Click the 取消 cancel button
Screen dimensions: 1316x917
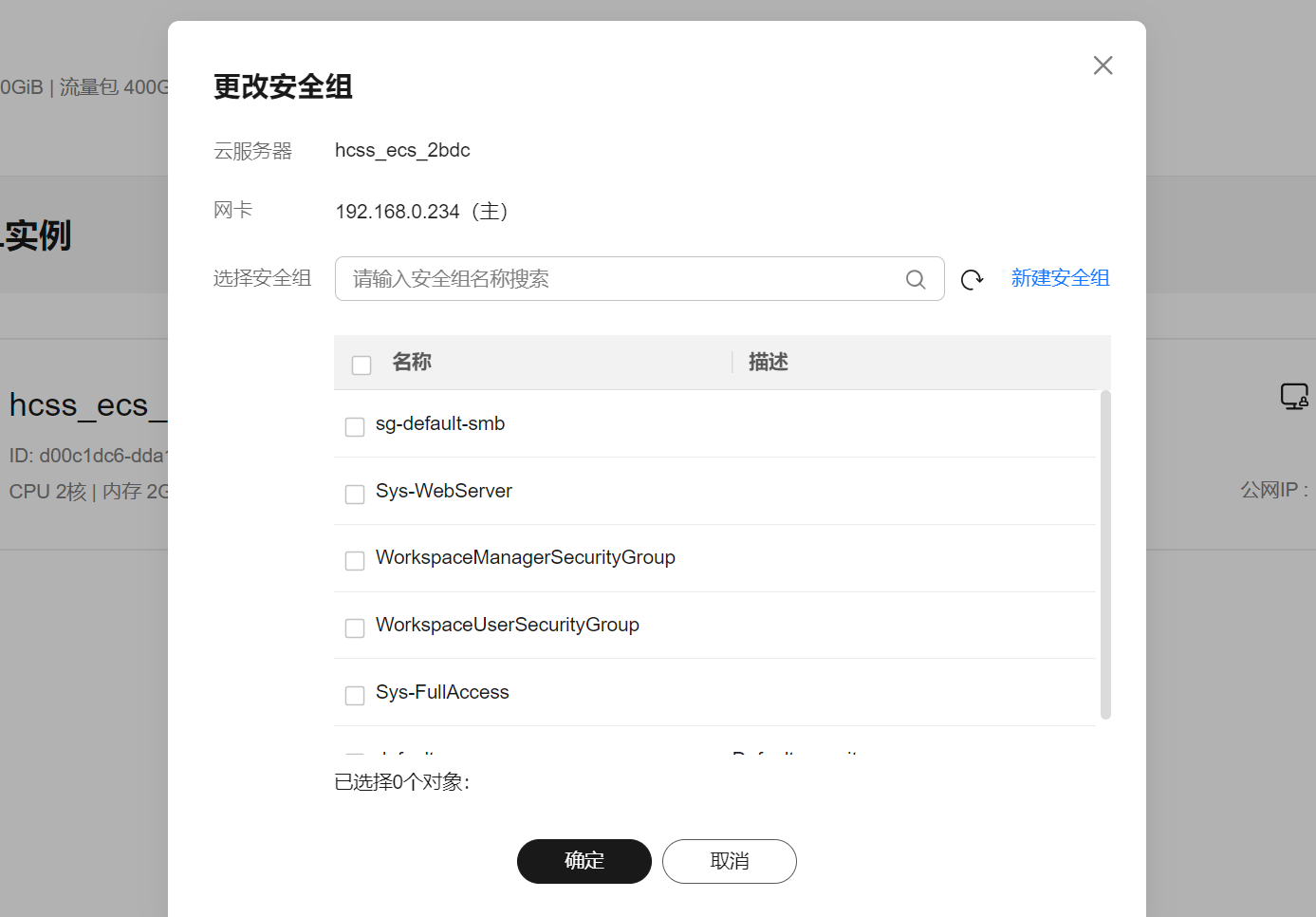[x=730, y=861]
